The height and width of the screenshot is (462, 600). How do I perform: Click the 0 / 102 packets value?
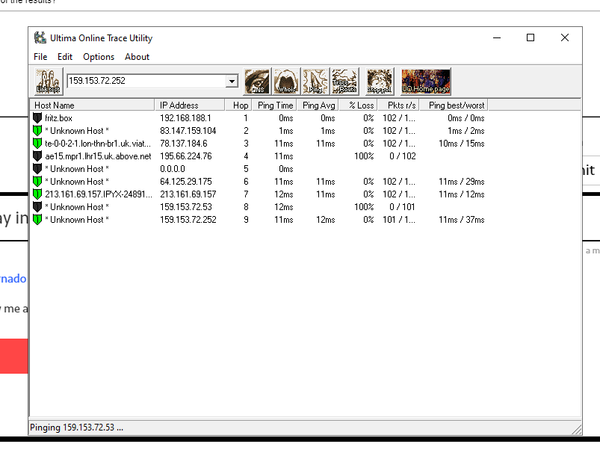point(402,156)
